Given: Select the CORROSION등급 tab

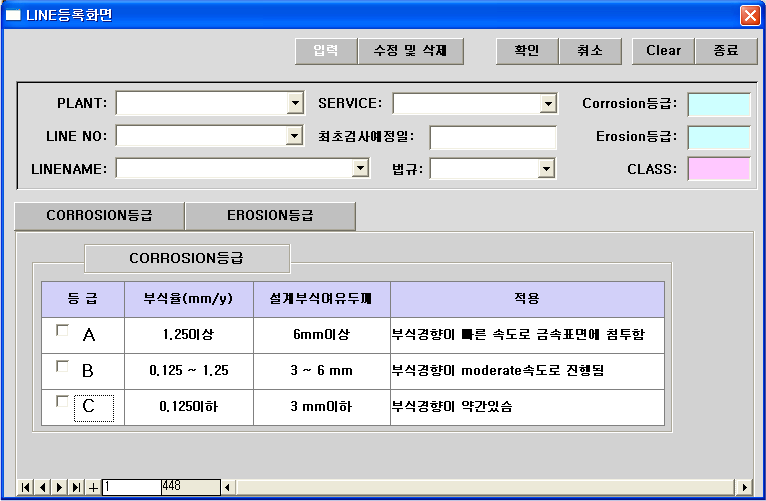Looking at the screenshot, I should pos(99,216).
